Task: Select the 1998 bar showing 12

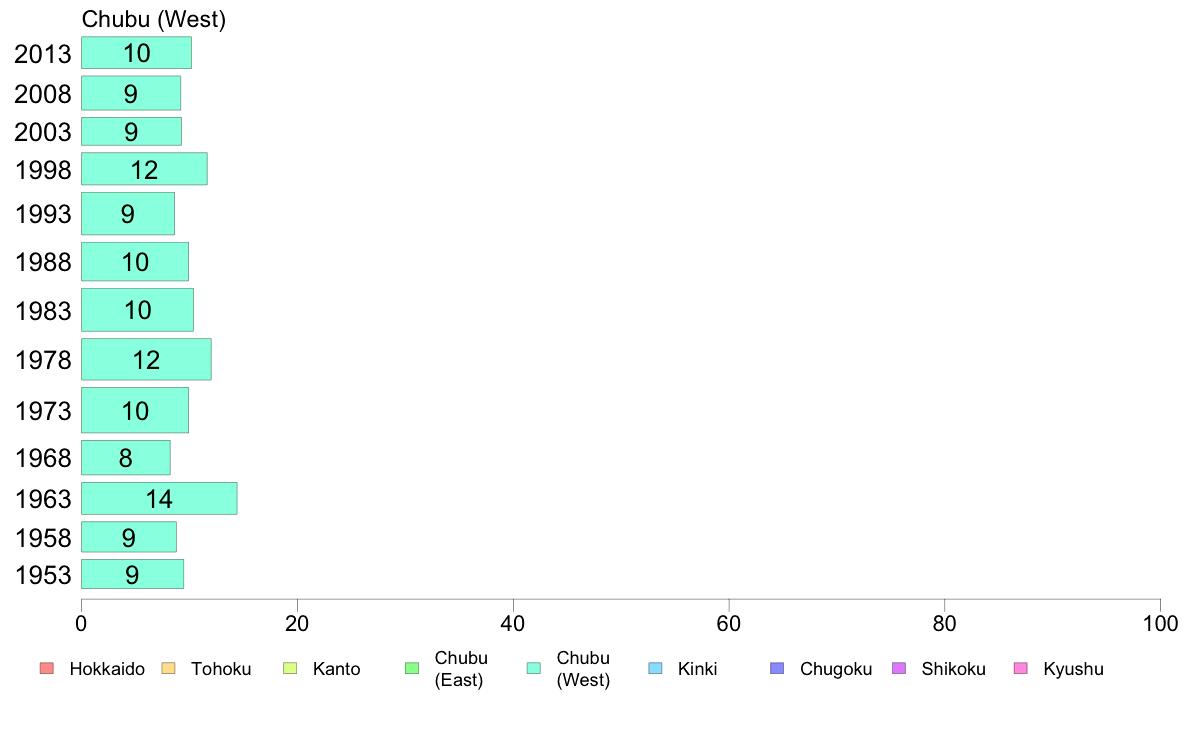Action: pos(144,169)
